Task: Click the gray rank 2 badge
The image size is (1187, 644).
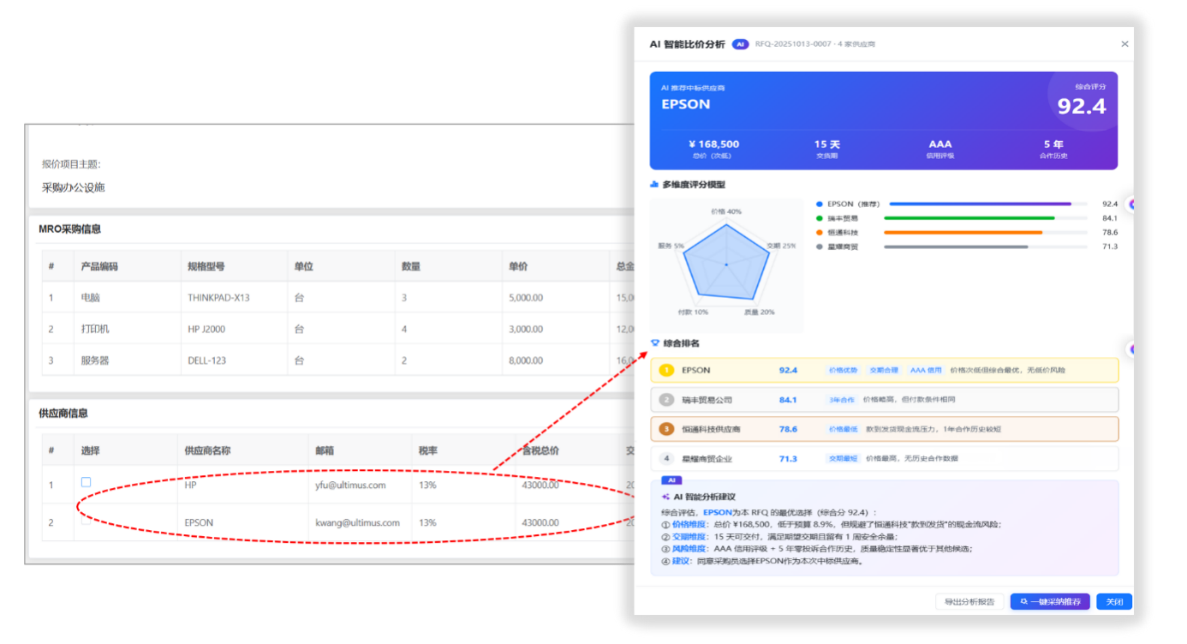Action: [666, 400]
